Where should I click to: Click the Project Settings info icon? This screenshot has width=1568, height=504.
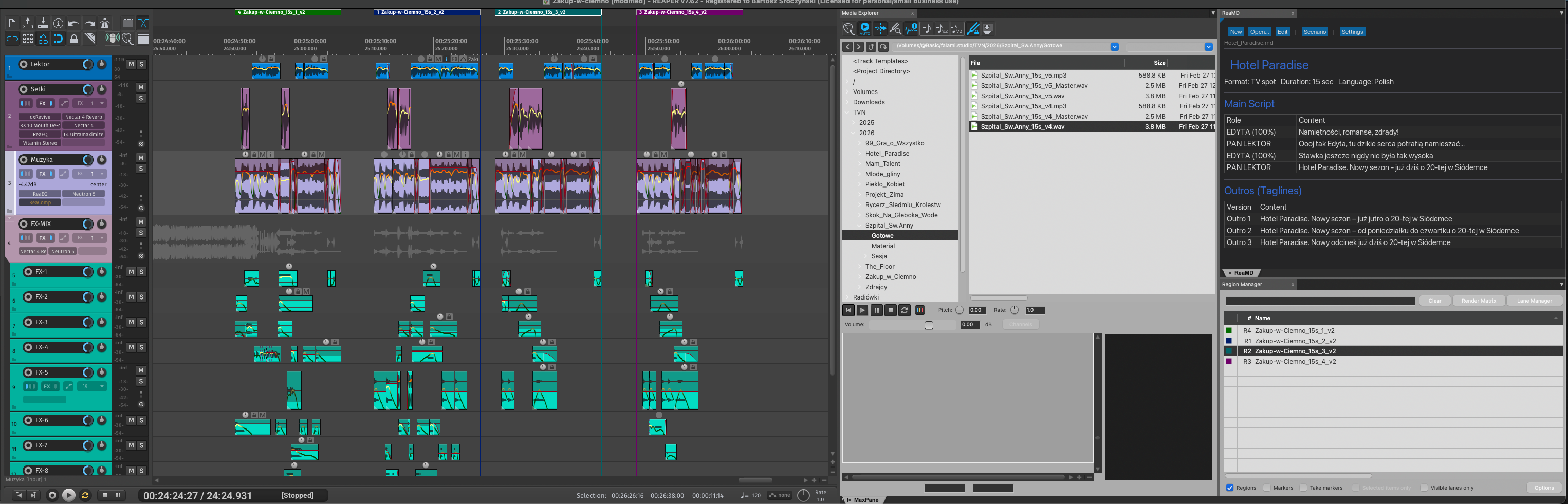(59, 23)
